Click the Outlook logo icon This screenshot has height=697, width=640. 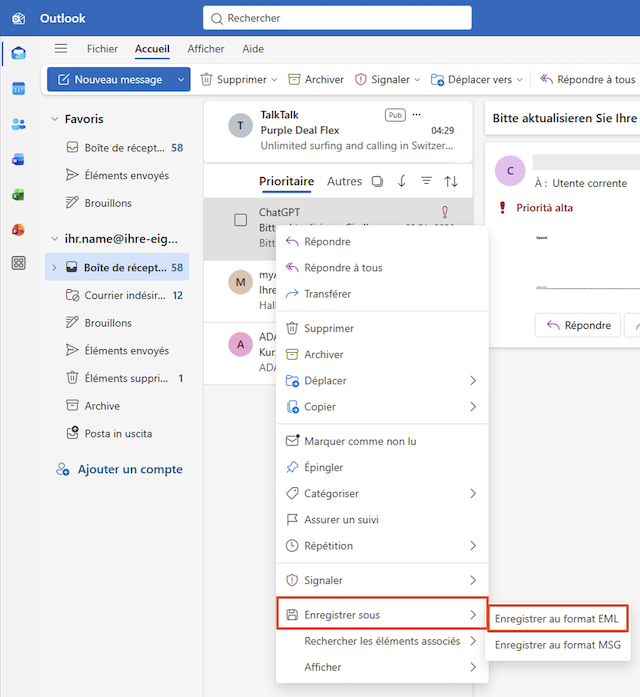[x=18, y=18]
